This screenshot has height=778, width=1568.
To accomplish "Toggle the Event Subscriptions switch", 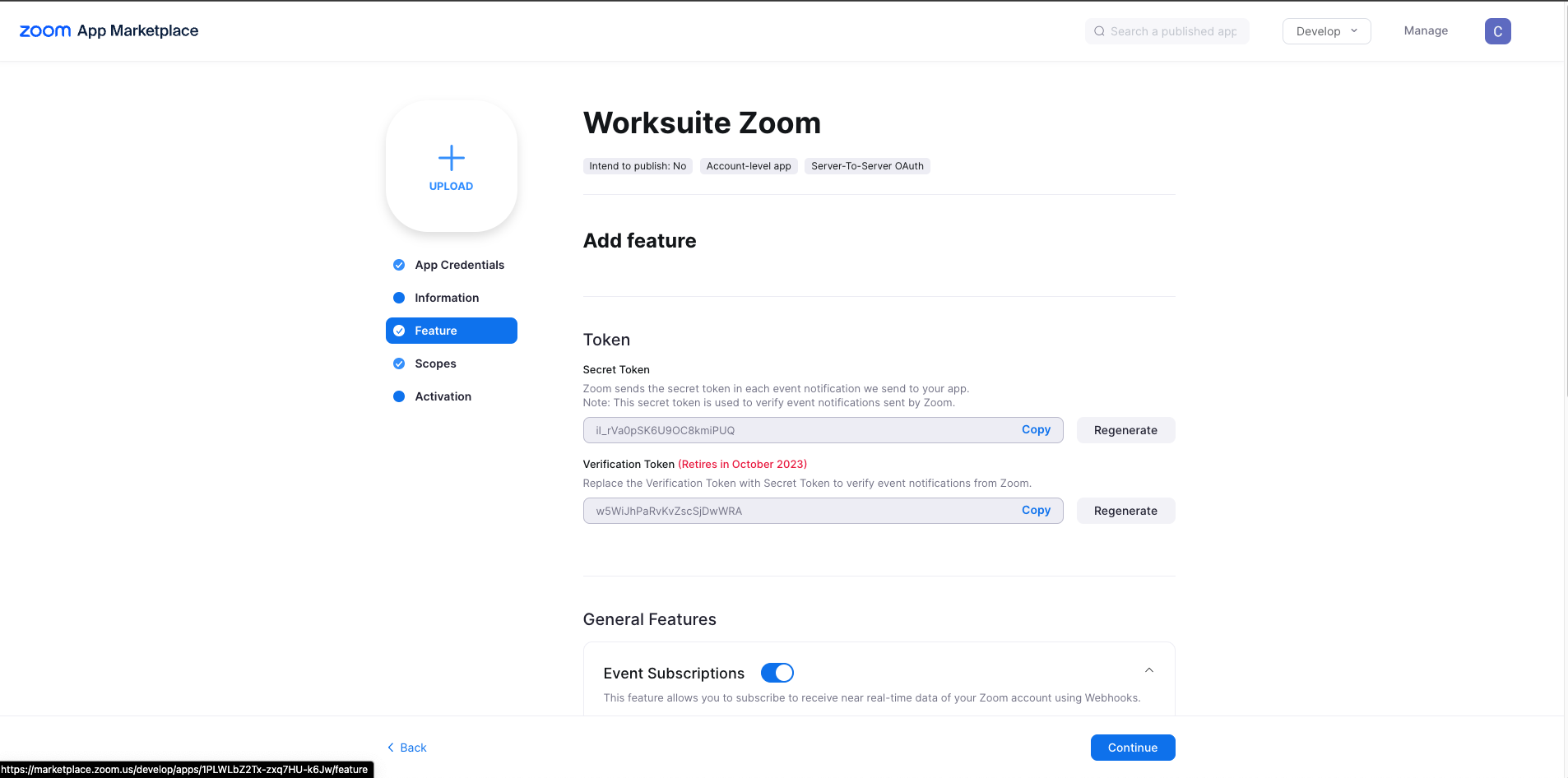I will tap(777, 673).
